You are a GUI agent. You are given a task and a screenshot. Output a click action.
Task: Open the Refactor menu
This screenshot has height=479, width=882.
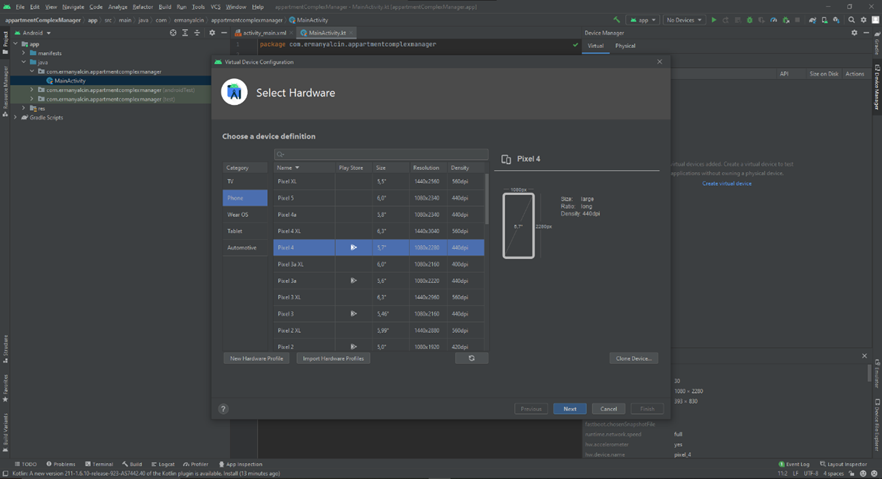click(x=143, y=7)
